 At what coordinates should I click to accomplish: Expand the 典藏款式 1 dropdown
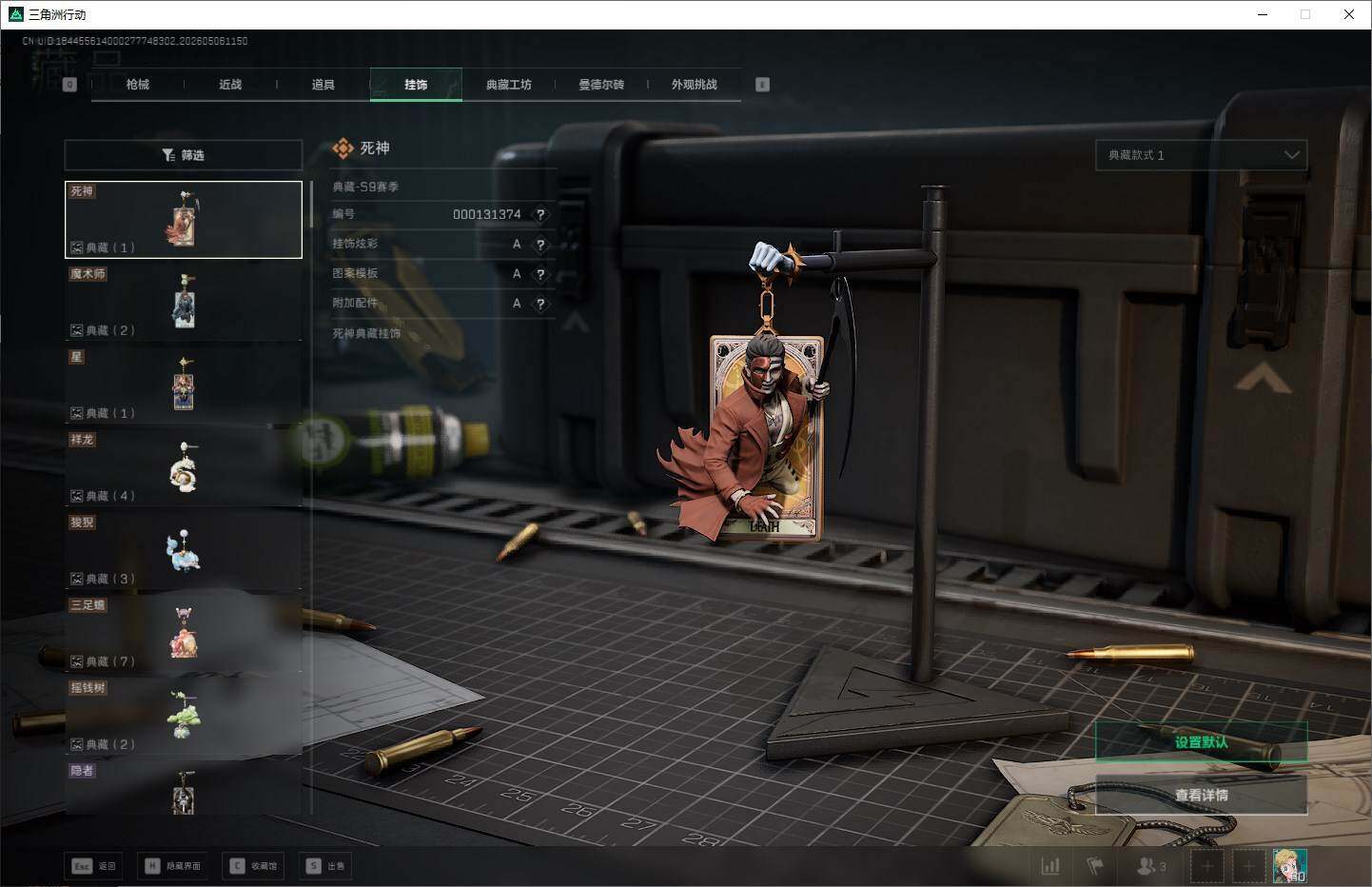(x=1202, y=155)
